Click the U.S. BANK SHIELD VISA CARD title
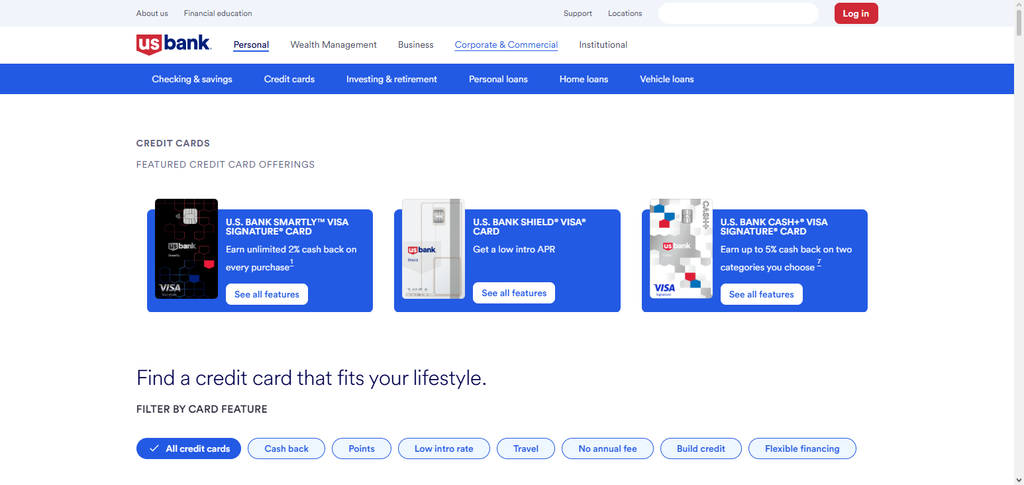The width and height of the screenshot is (1024, 485). tap(530, 227)
